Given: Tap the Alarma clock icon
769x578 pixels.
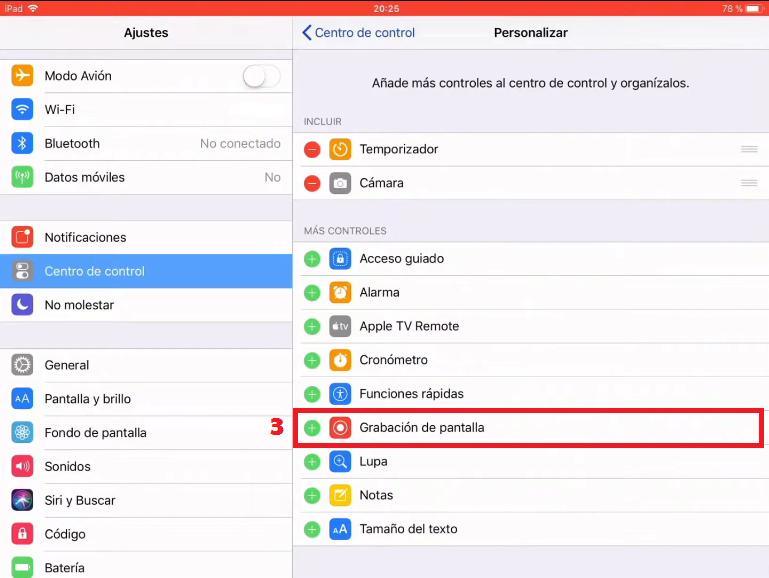Looking at the screenshot, I should (340, 293).
